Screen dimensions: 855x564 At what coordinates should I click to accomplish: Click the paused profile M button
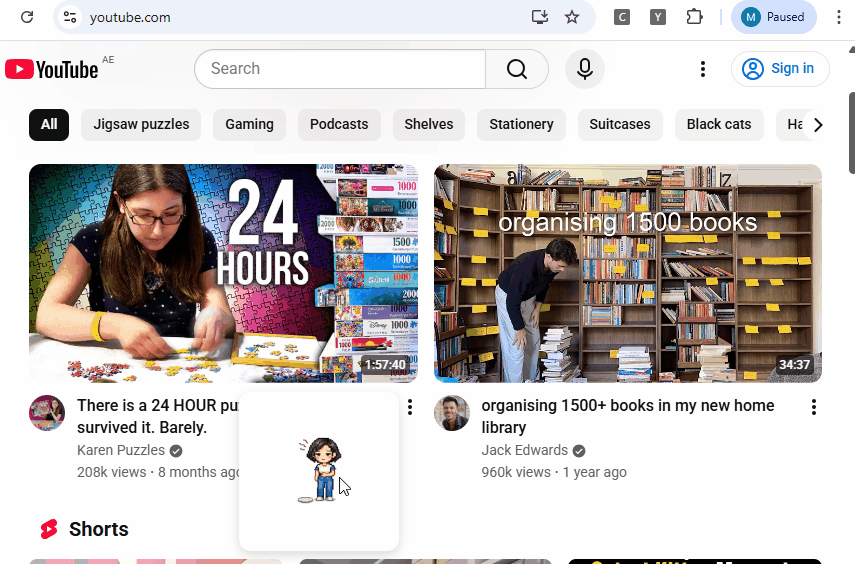(773, 17)
